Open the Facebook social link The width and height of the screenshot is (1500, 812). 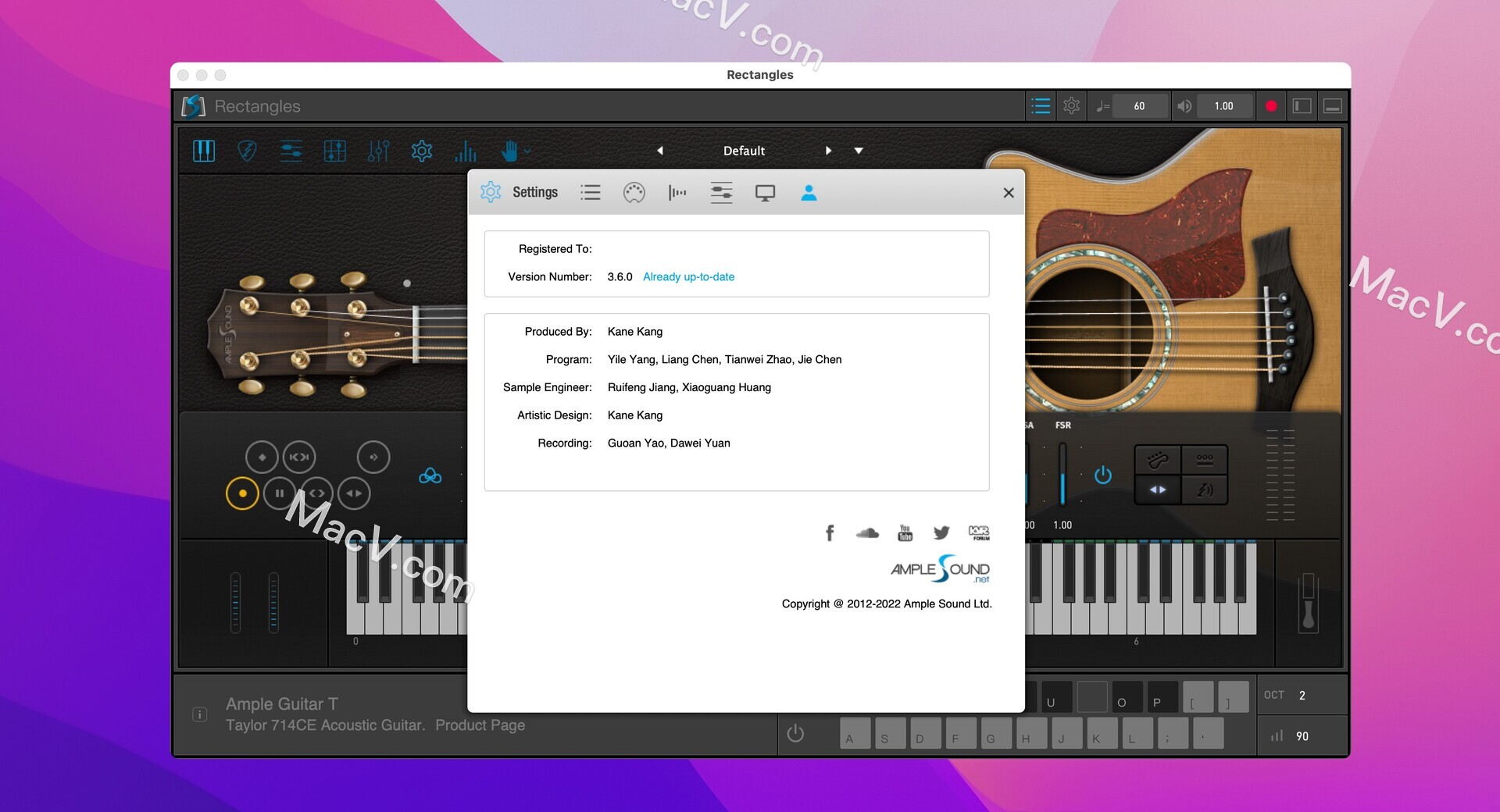830,532
